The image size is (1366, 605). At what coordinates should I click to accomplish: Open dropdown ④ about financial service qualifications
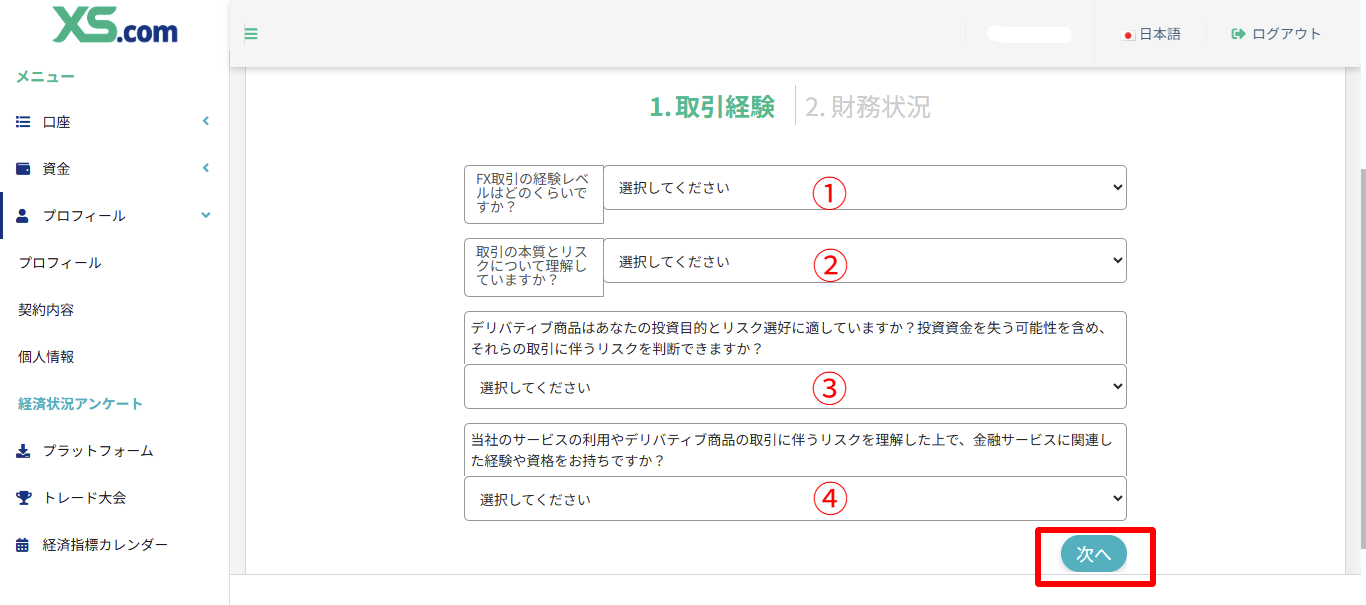tap(794, 498)
